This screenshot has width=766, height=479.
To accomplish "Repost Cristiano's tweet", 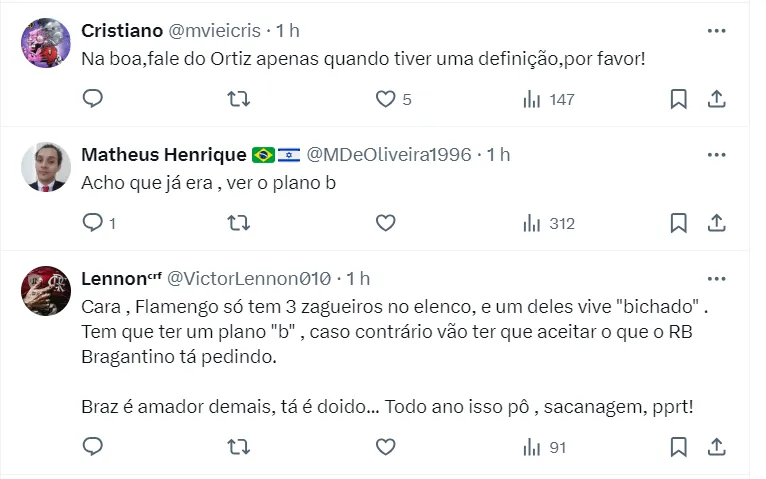I will click(x=239, y=99).
